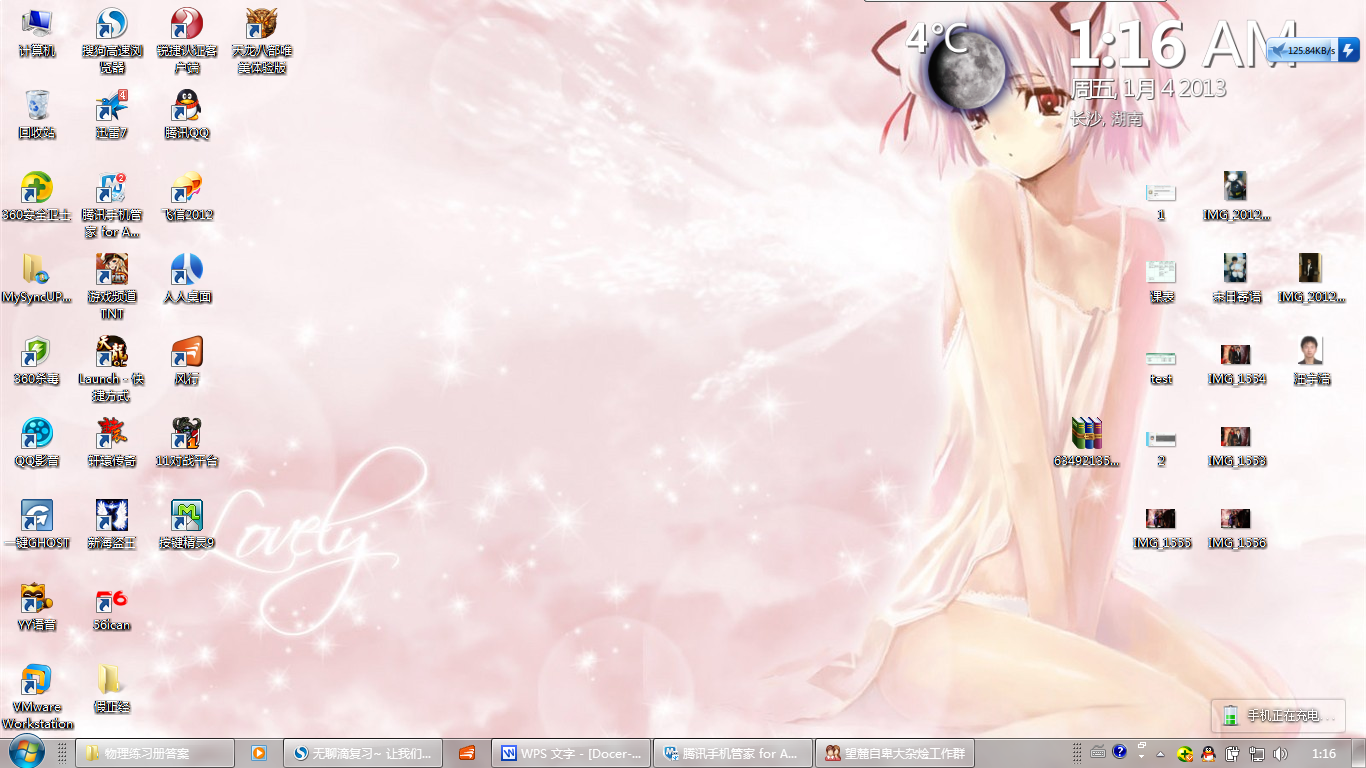
Task: Switch to 物理练习册答案 folder in taskbar
Action: tap(155, 753)
